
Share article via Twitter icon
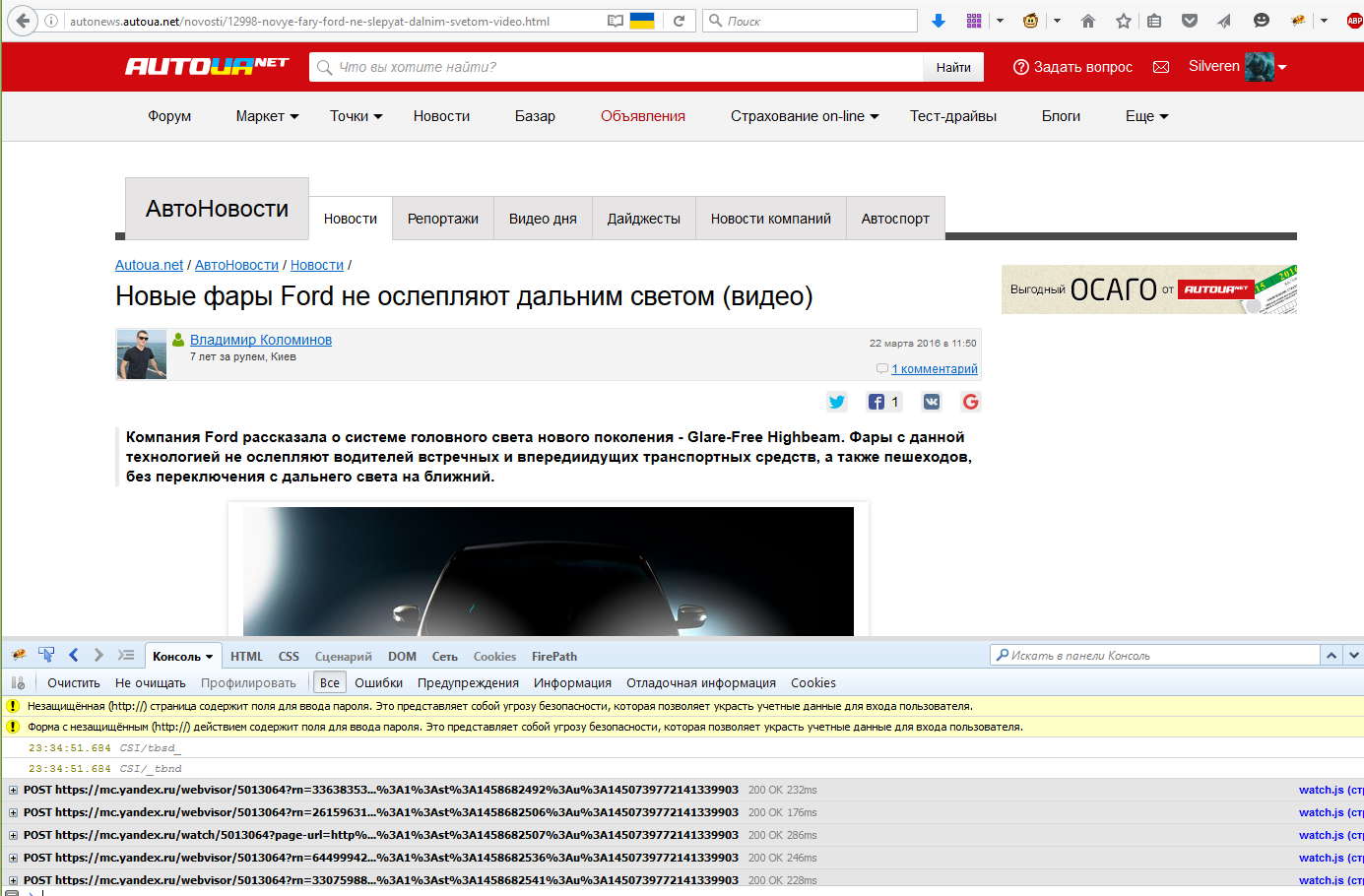point(836,402)
